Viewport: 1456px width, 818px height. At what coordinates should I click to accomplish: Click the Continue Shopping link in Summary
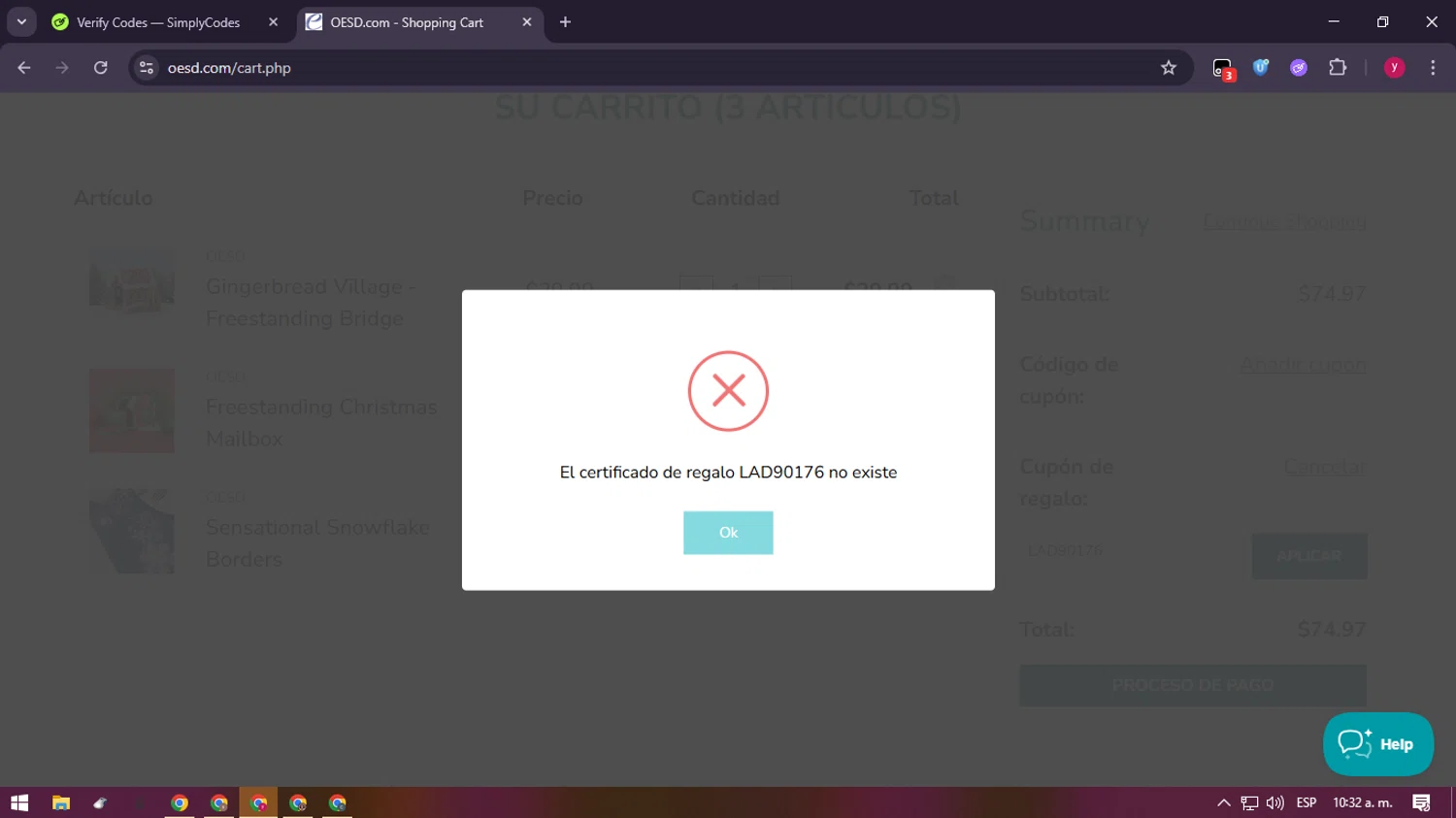[1284, 221]
